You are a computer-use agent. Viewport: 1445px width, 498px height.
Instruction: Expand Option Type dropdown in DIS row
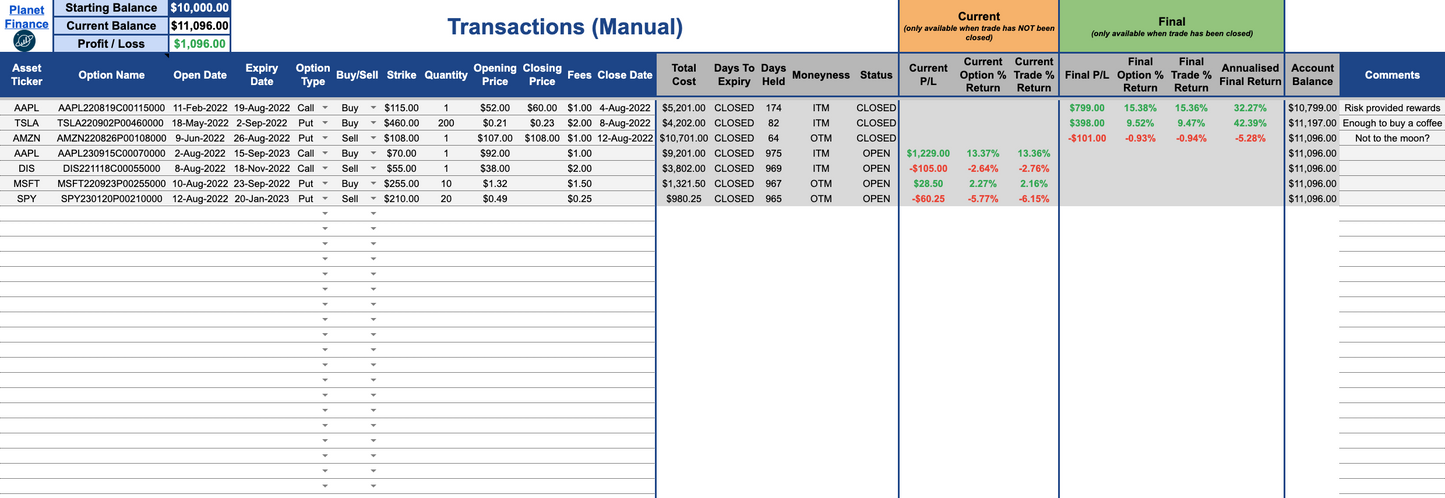pyautogui.click(x=325, y=169)
